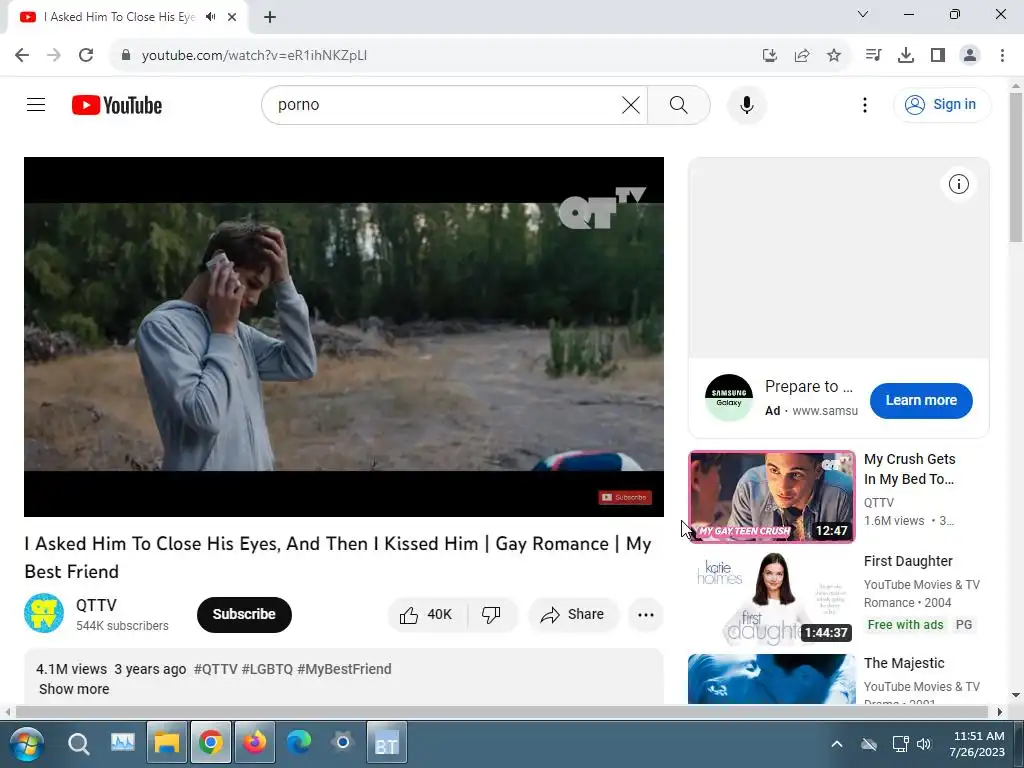The width and height of the screenshot is (1024, 768).
Task: Reload the YouTube page
Action: click(86, 55)
